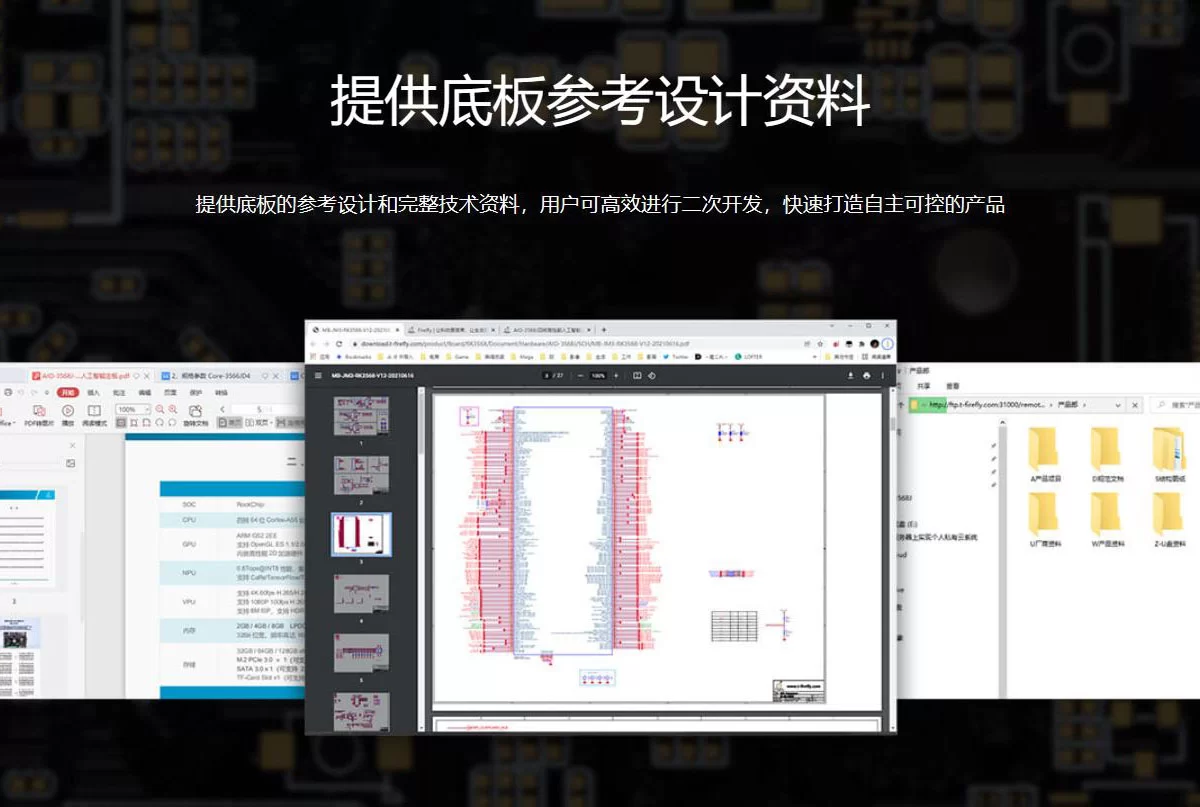The image size is (1200, 807).
Task: Click the fit-to-page icon in PDF viewer
Action: point(637,375)
